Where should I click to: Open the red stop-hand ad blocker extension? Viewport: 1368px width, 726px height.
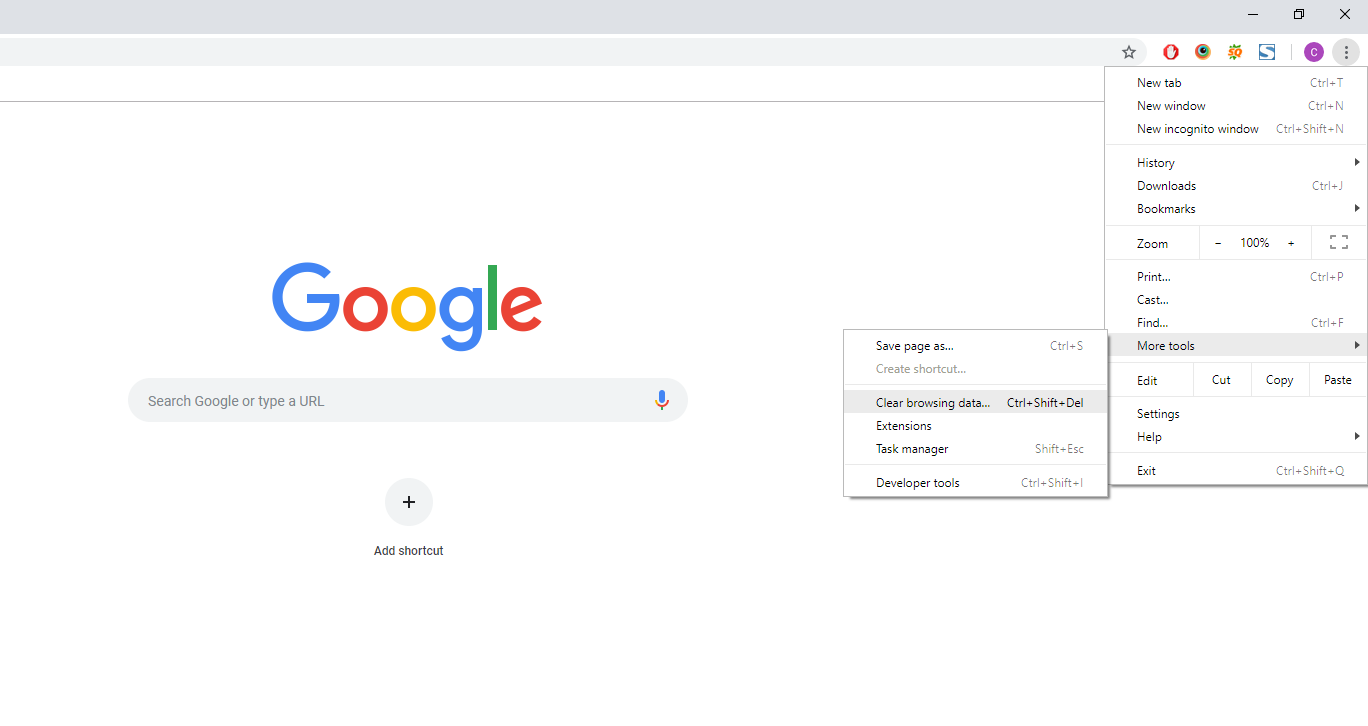point(1171,52)
